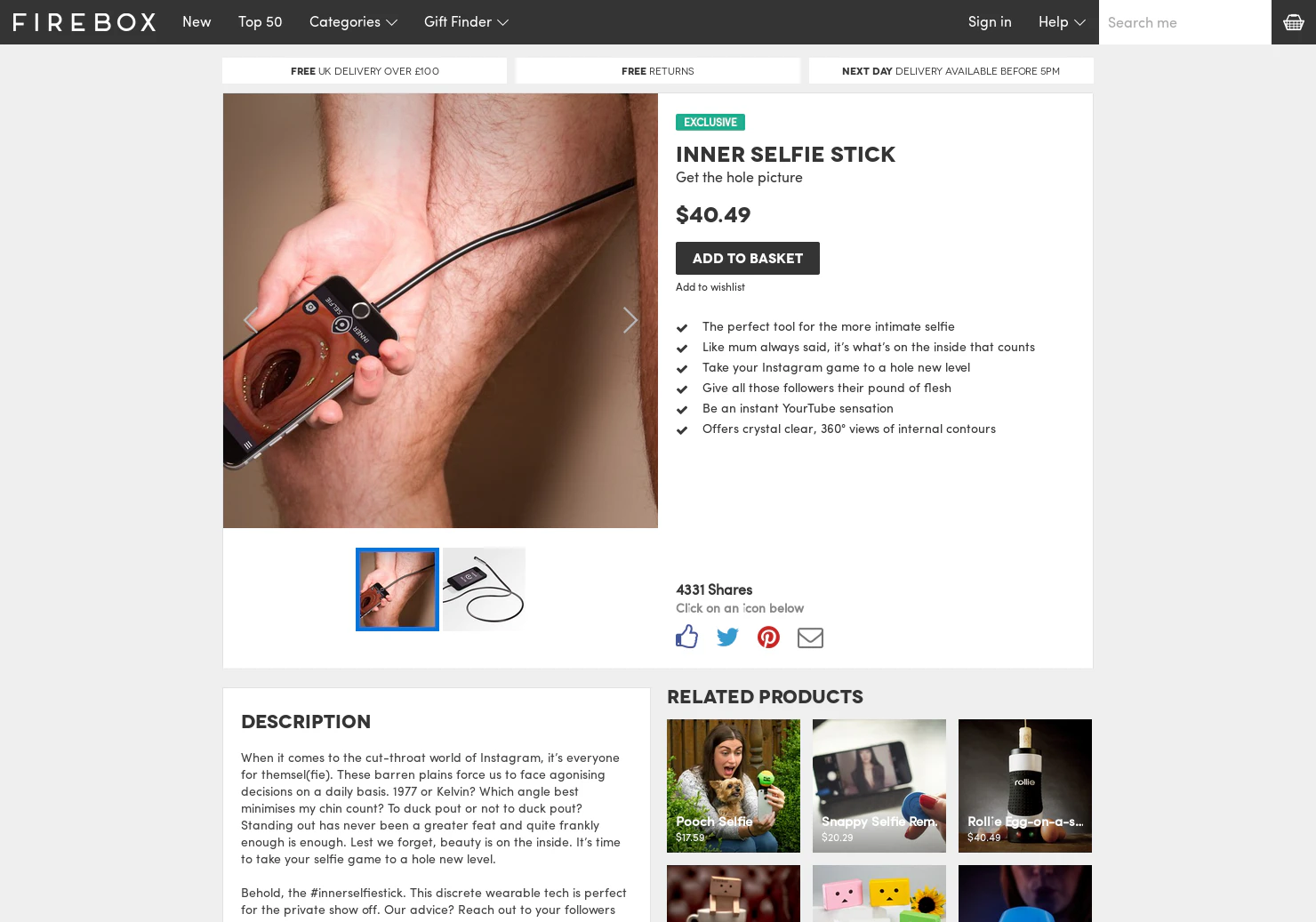Share product by email envelope icon
The image size is (1316, 922).
point(810,637)
